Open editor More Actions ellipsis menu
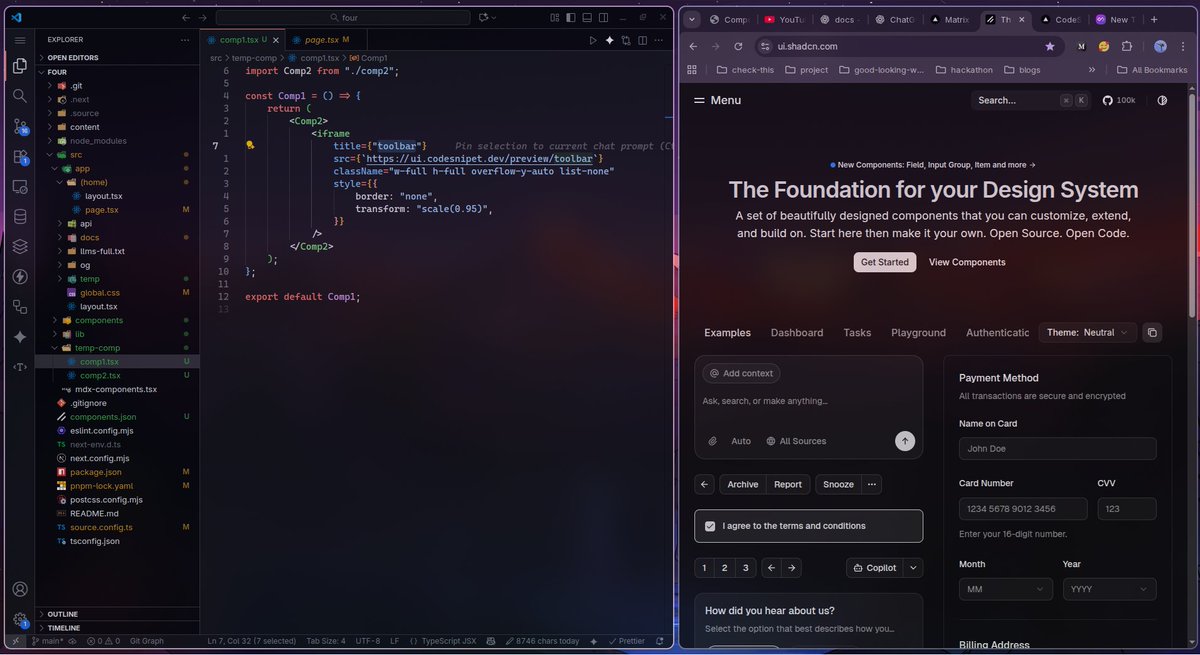Viewport: 1200px width, 655px height. tap(658, 40)
